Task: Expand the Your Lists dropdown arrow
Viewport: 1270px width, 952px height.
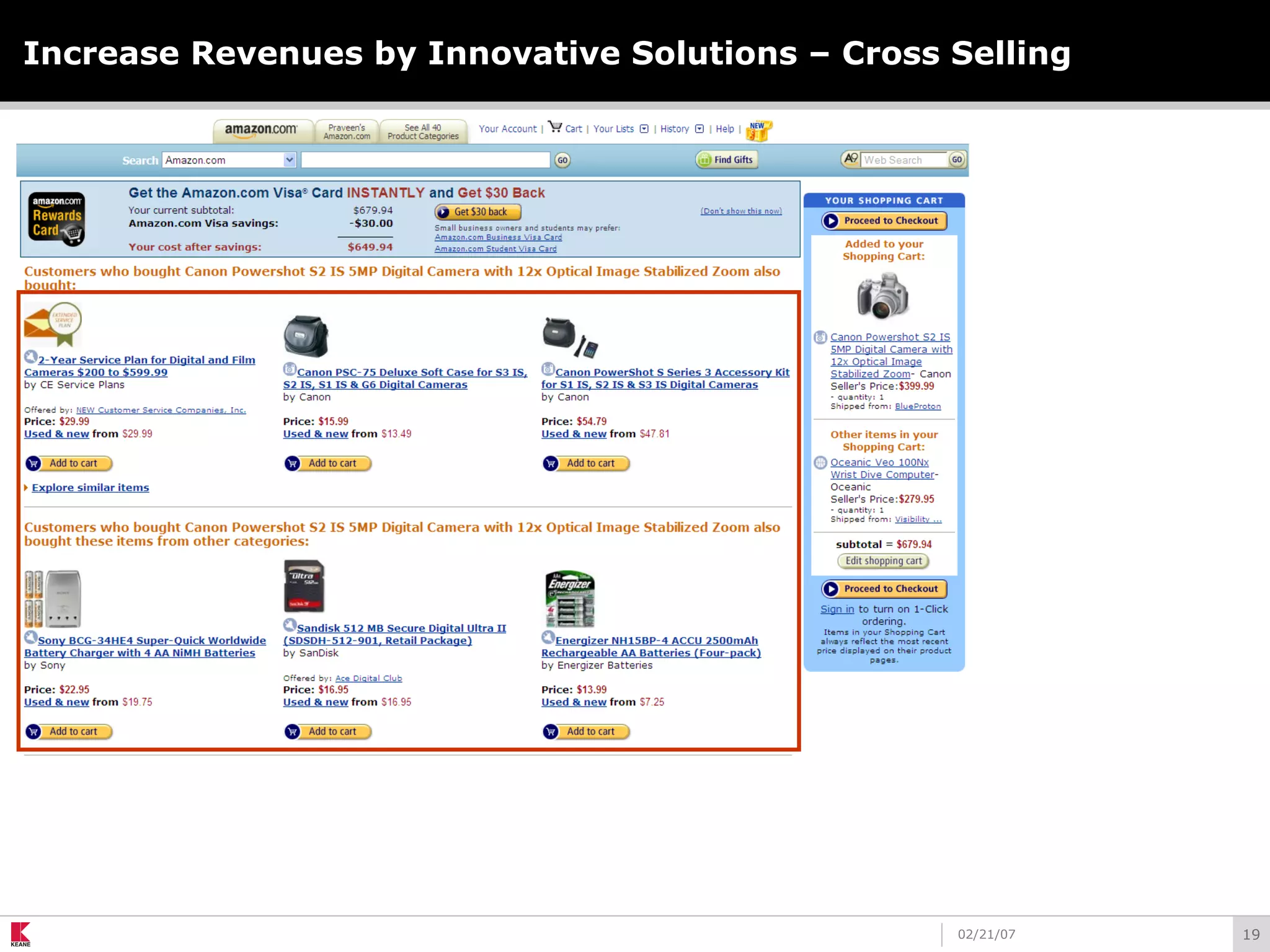Action: tap(644, 129)
